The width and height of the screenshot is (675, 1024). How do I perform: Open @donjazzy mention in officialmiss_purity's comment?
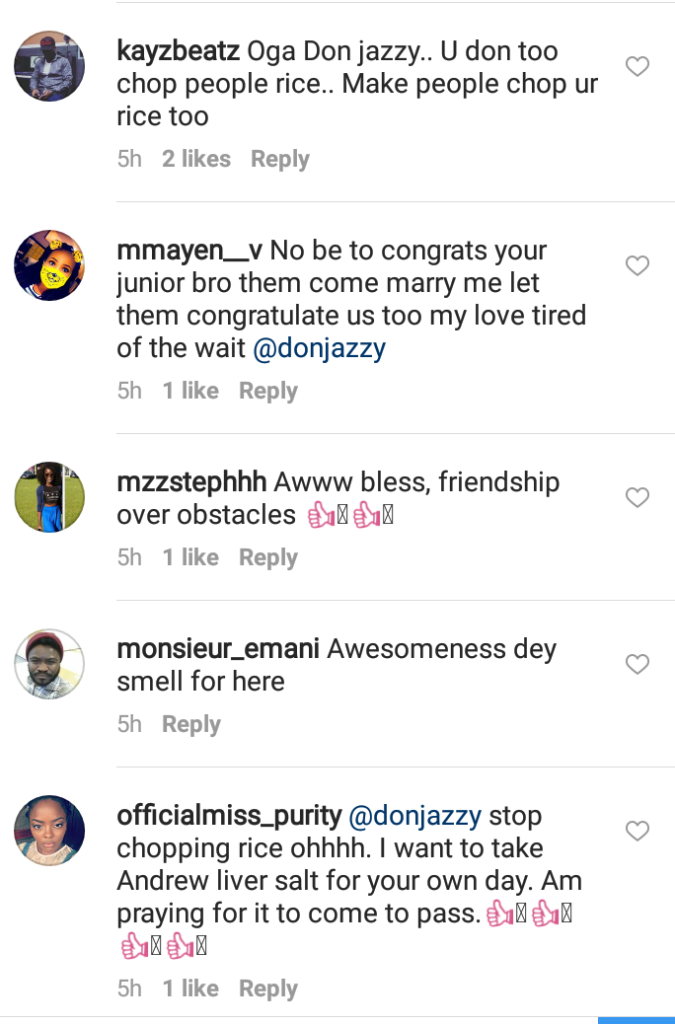tap(414, 816)
